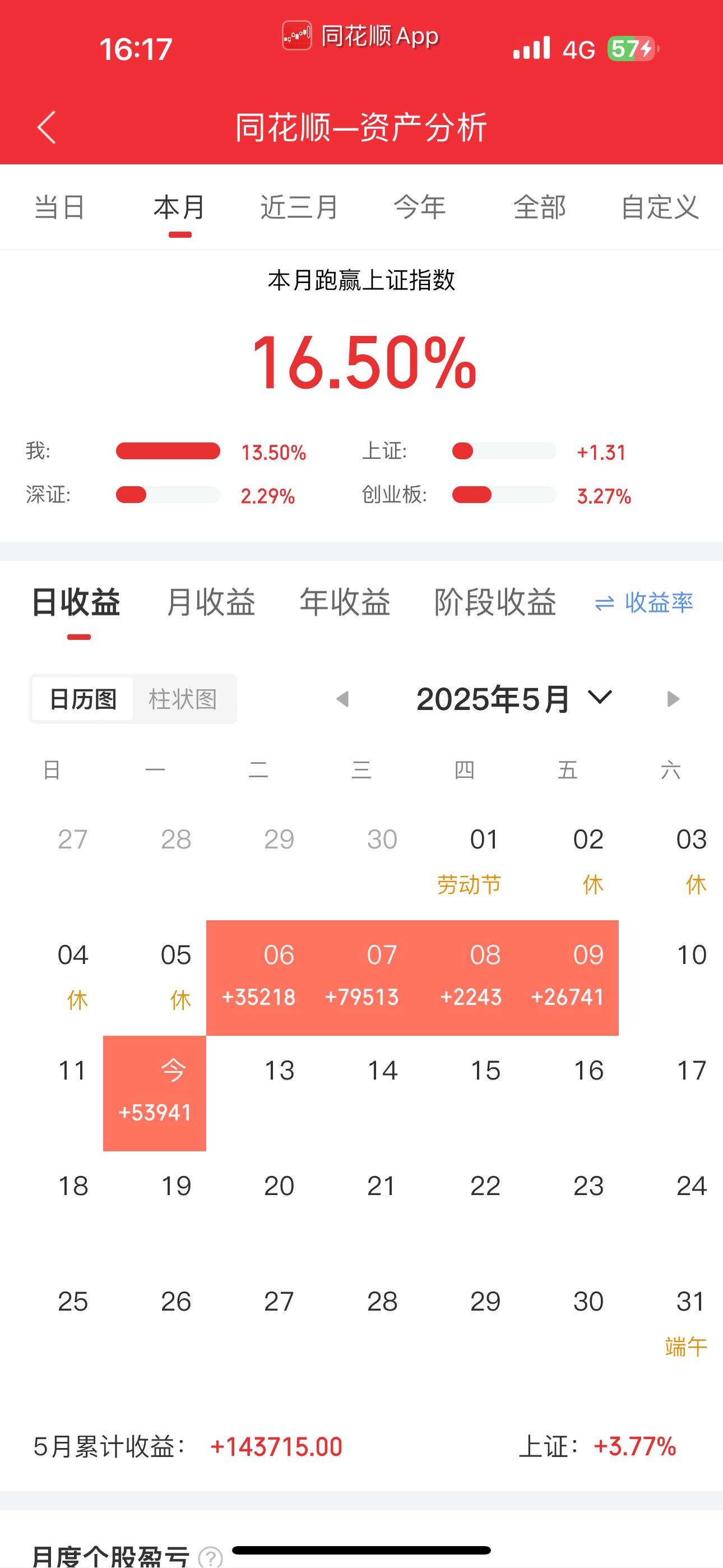Select the 全部 tab
The image size is (723, 1568).
[x=540, y=207]
